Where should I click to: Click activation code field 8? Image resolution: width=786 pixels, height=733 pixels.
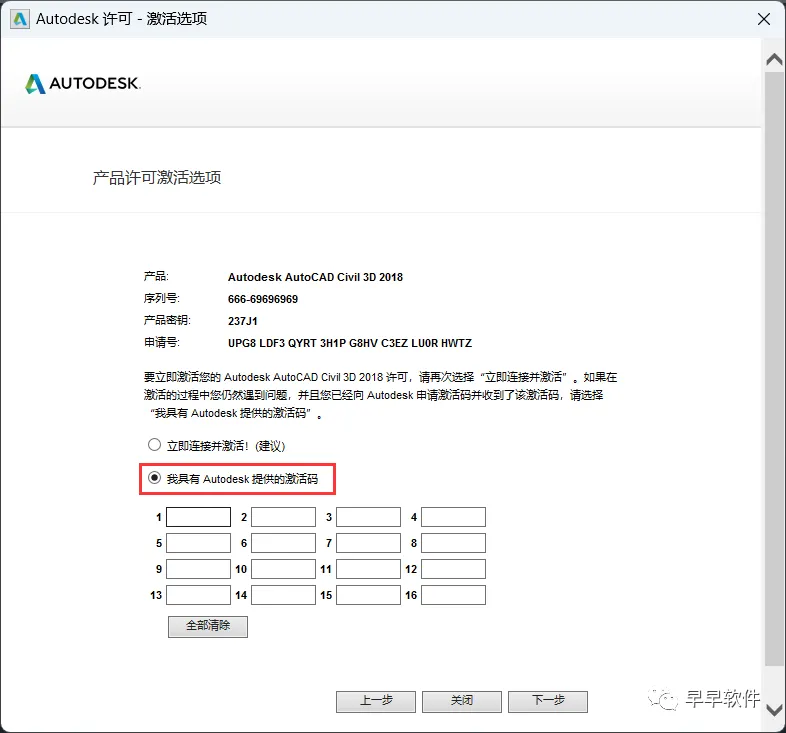coord(453,543)
